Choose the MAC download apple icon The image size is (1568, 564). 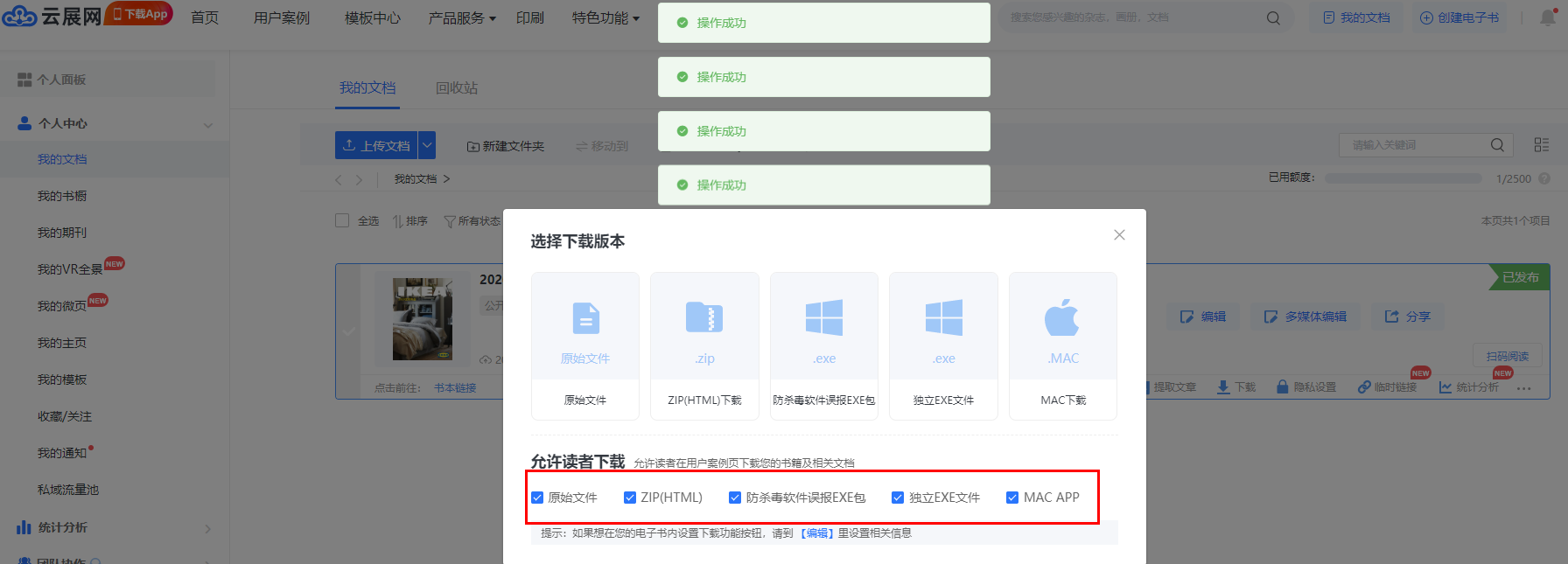(x=1062, y=318)
